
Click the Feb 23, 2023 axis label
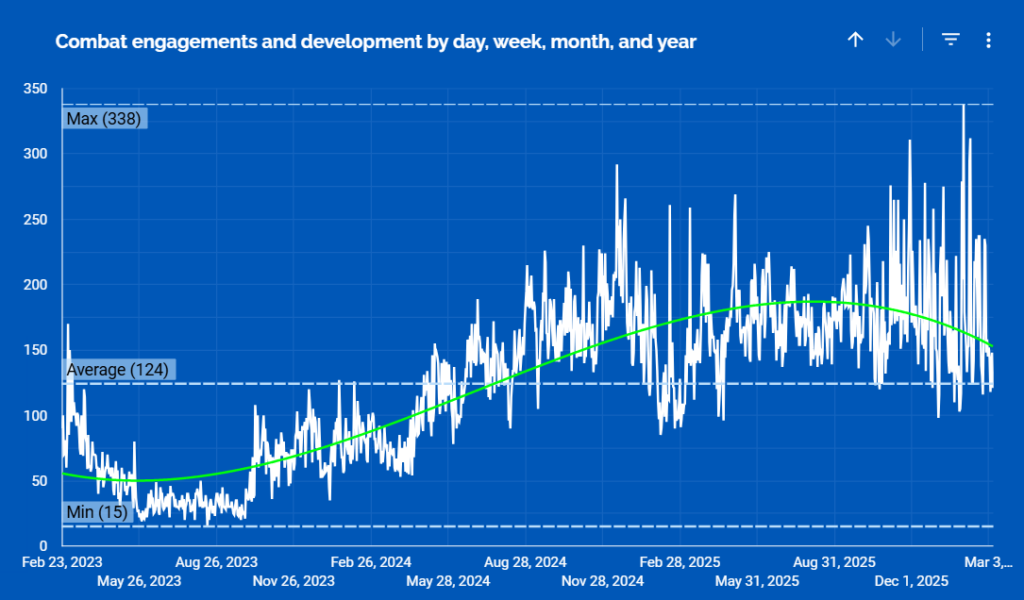pyautogui.click(x=62, y=562)
